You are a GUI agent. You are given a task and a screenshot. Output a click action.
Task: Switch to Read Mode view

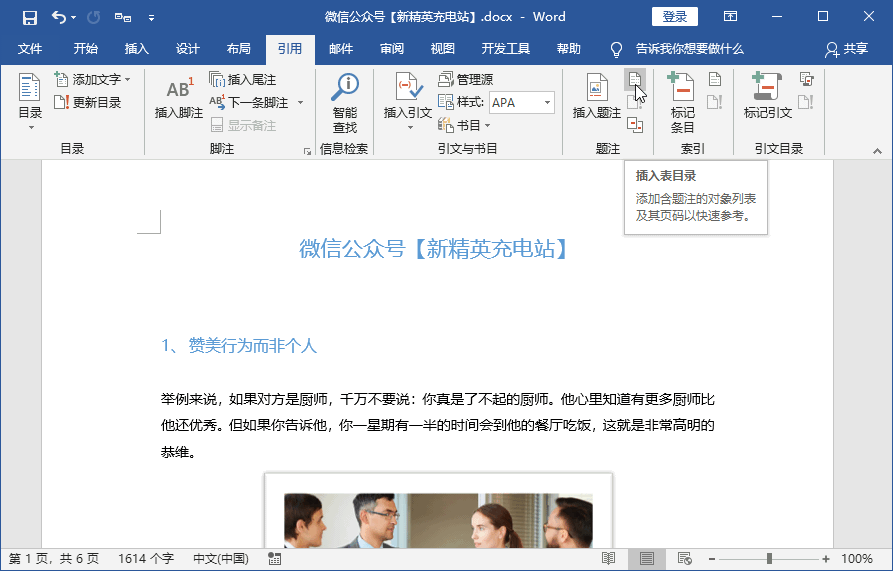pyautogui.click(x=609, y=559)
